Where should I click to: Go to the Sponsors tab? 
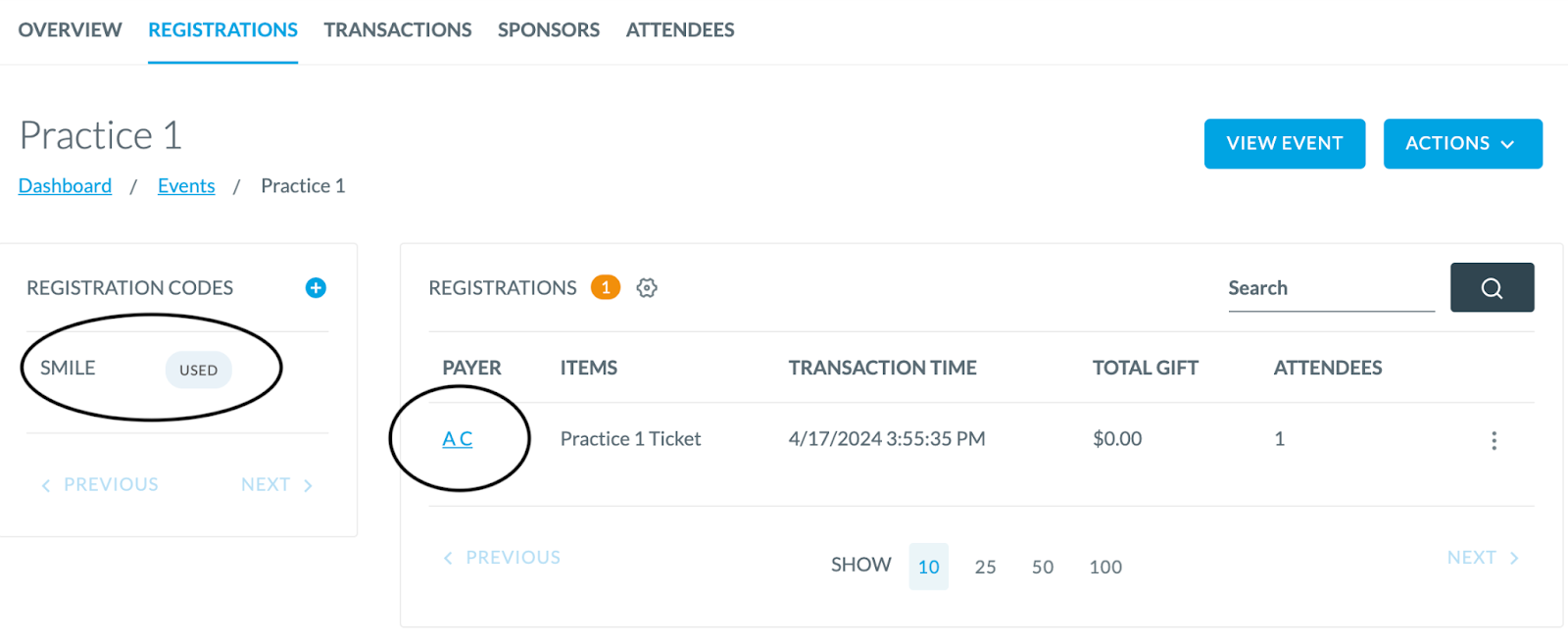pos(549,30)
